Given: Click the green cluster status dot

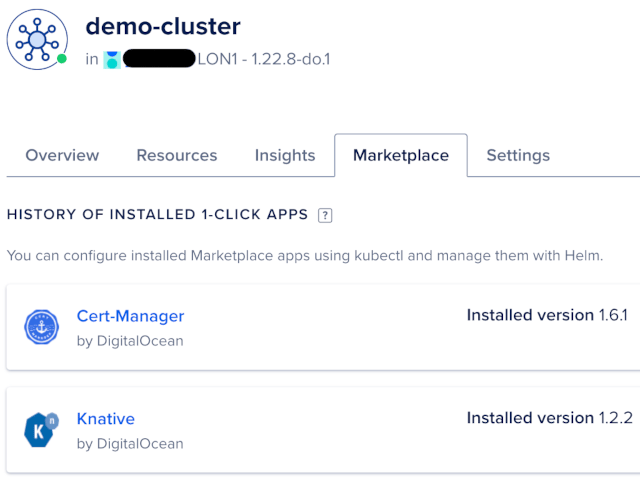Looking at the screenshot, I should 62,59.
